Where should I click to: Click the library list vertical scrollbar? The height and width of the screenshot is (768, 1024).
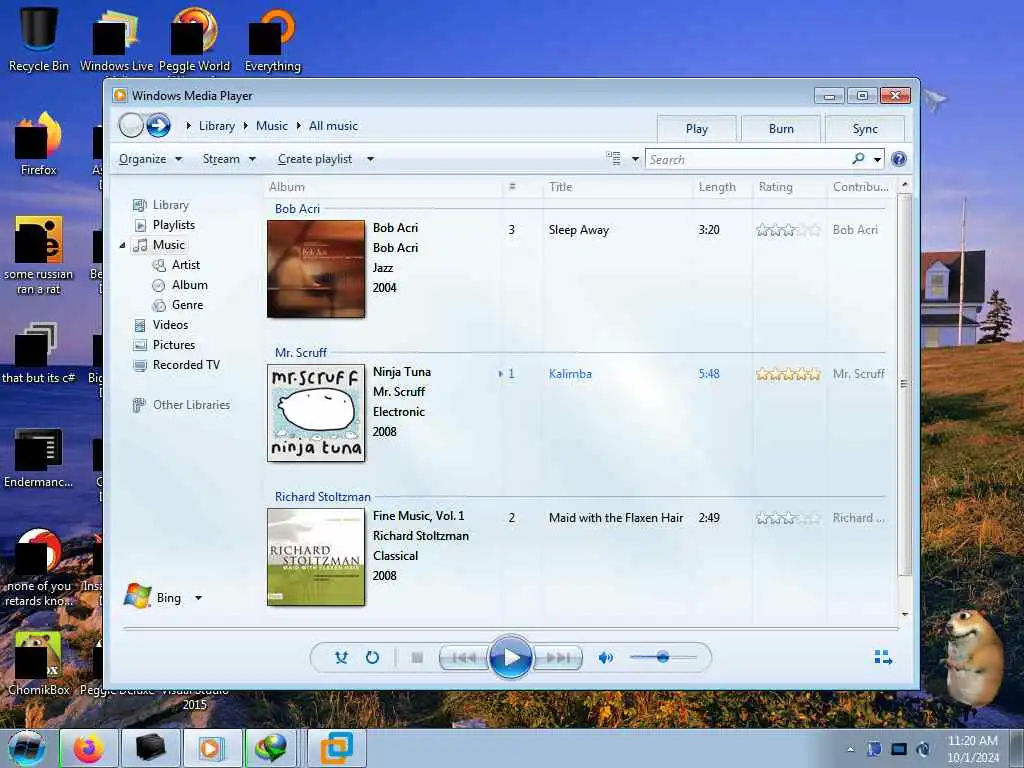coord(904,385)
